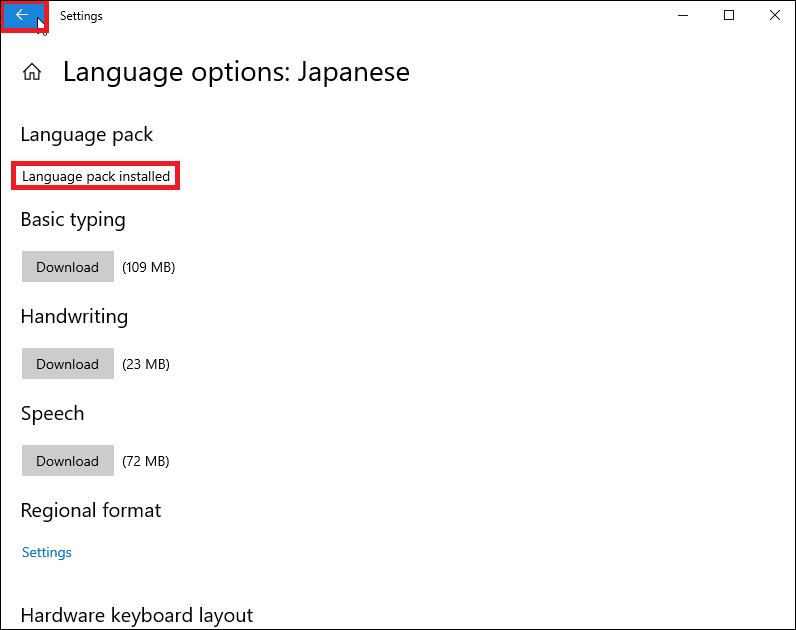
Task: Click the Regional format heading
Action: pyautogui.click(x=91, y=511)
